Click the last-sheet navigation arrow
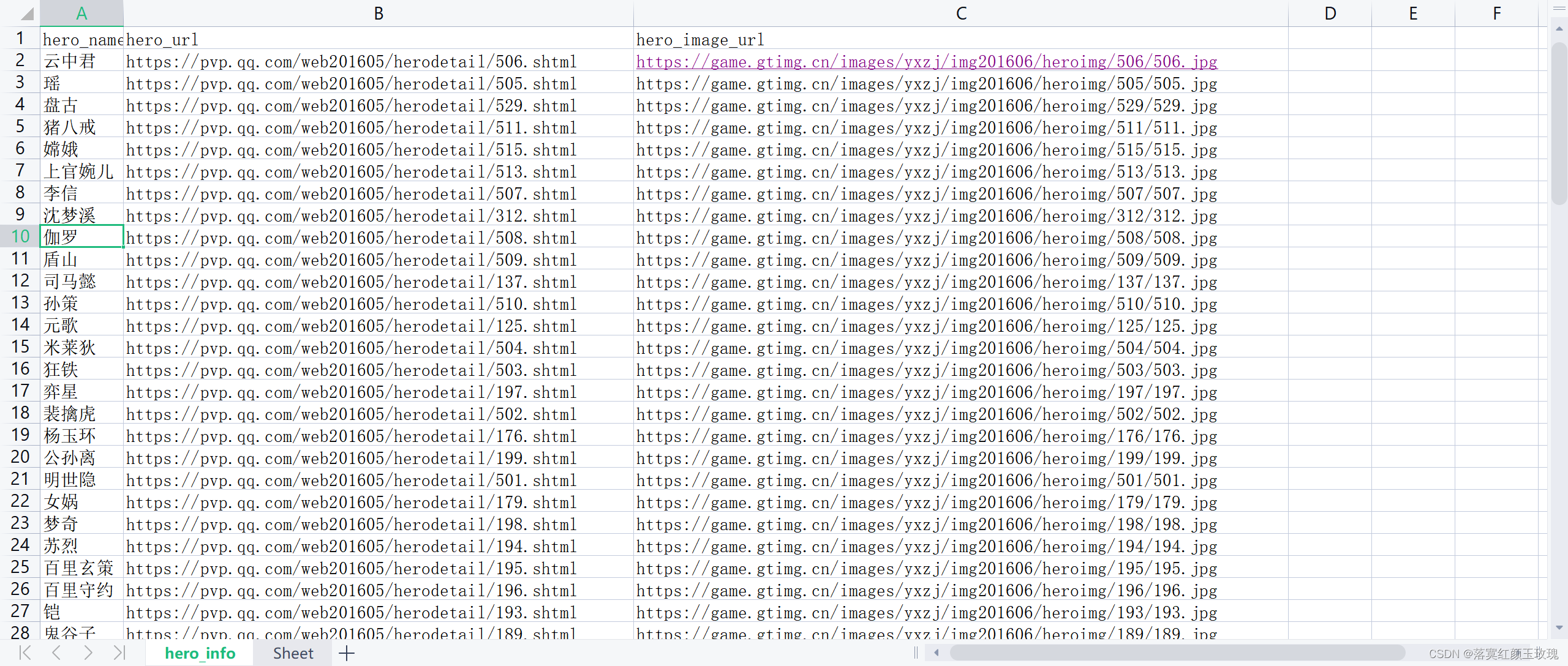 click(x=120, y=653)
